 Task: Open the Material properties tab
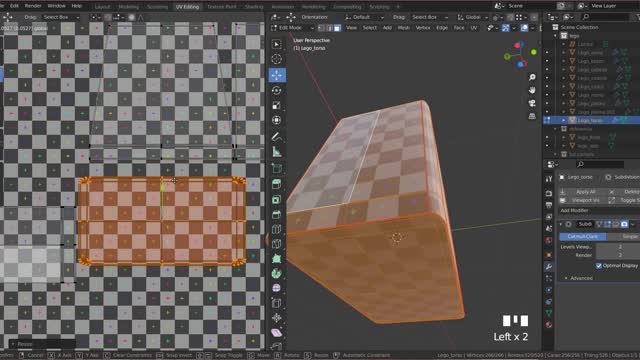coord(549,325)
